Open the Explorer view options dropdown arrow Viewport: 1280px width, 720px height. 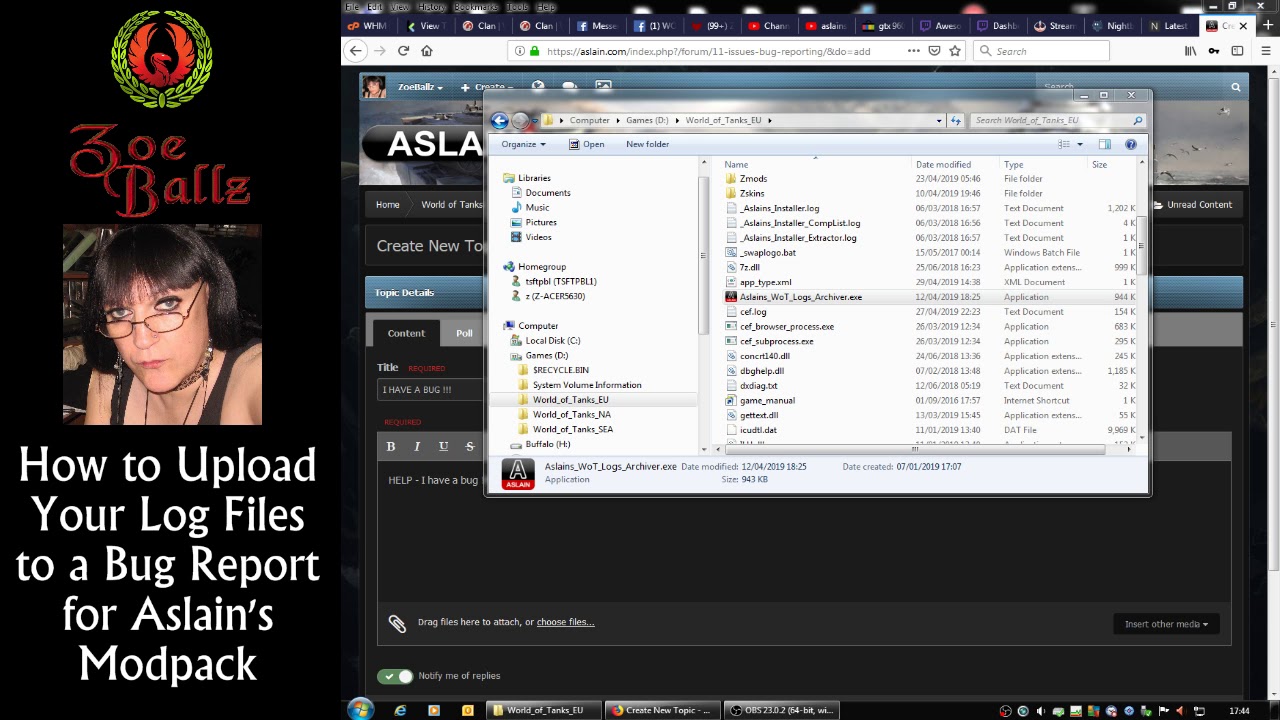pyautogui.click(x=1080, y=144)
